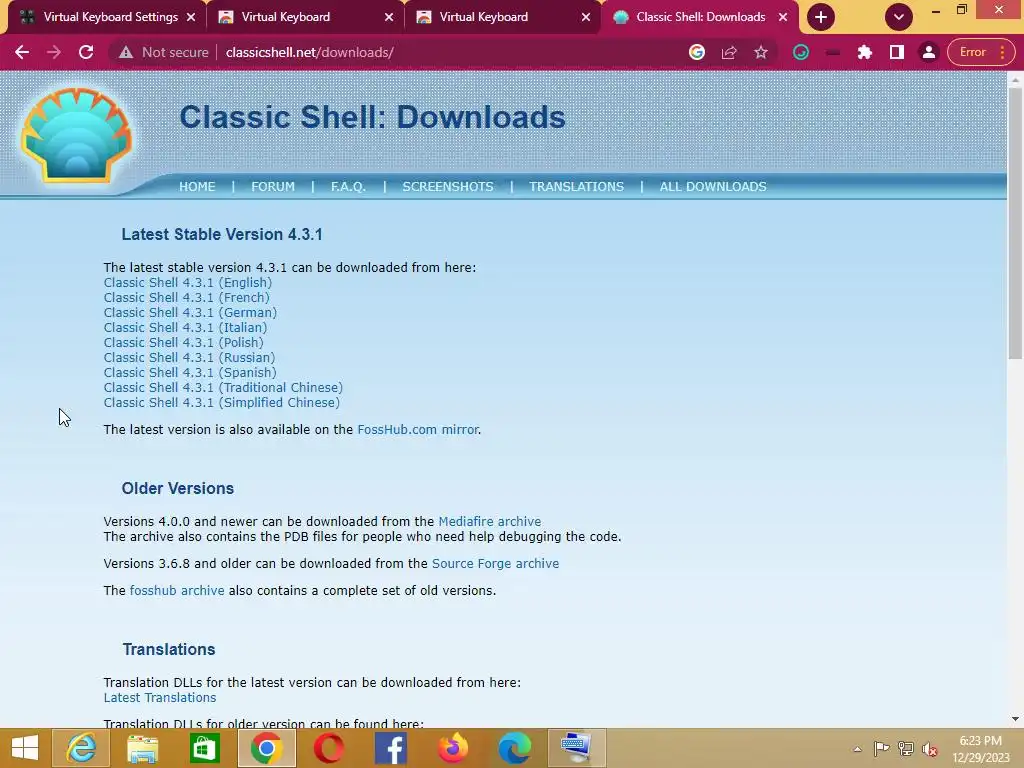Bookmark this page with the star
Image resolution: width=1024 pixels, height=768 pixels.
tap(761, 52)
